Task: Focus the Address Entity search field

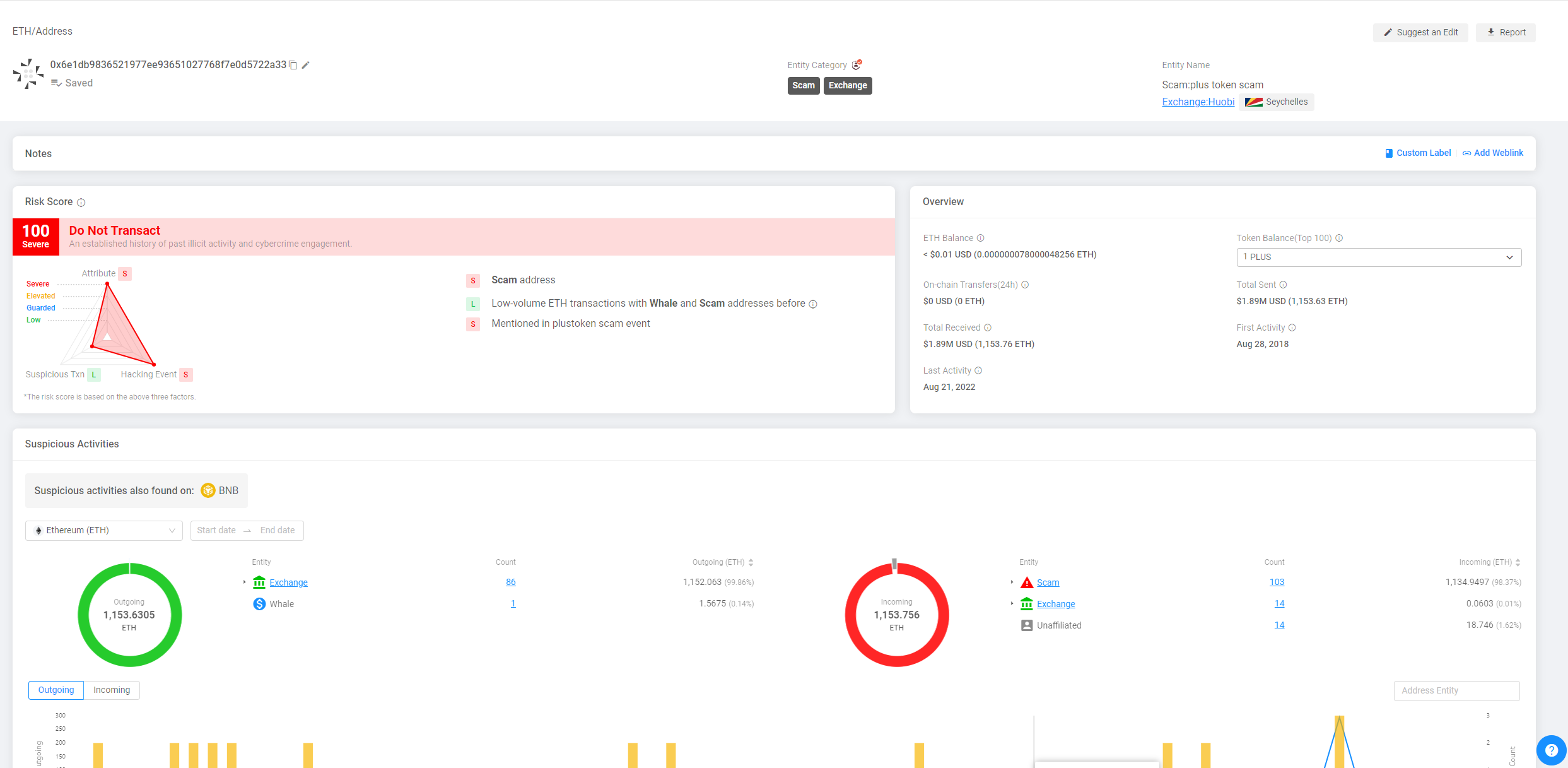Action: (1457, 691)
